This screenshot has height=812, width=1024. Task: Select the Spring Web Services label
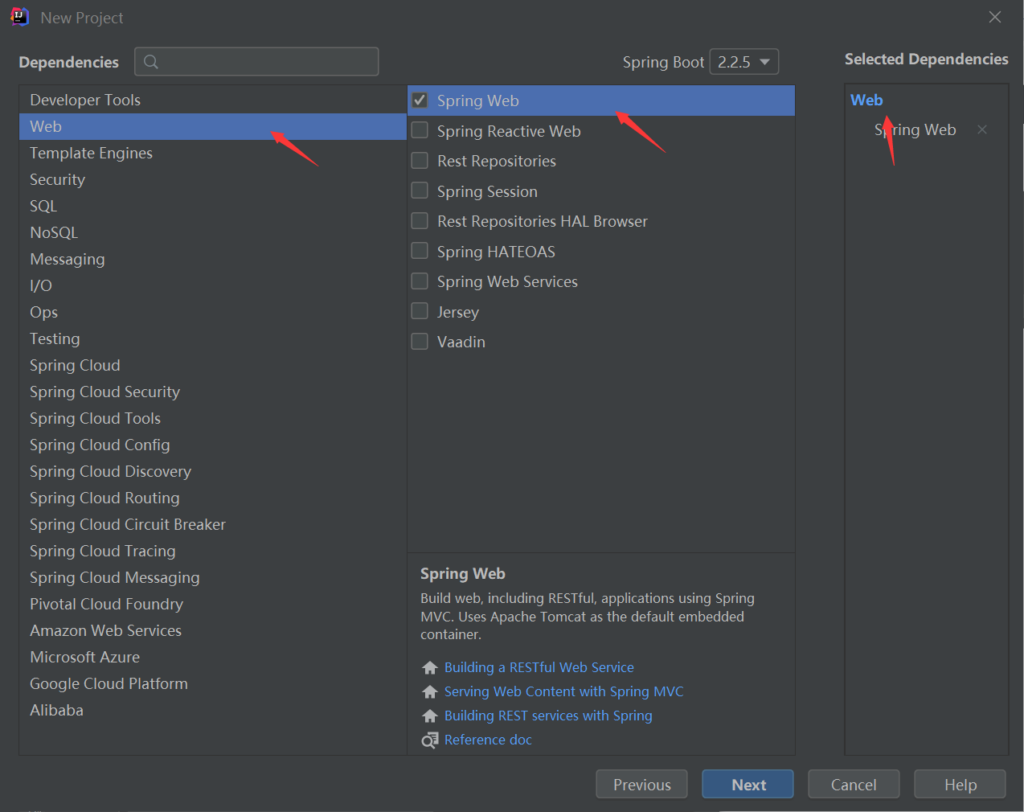coord(507,282)
